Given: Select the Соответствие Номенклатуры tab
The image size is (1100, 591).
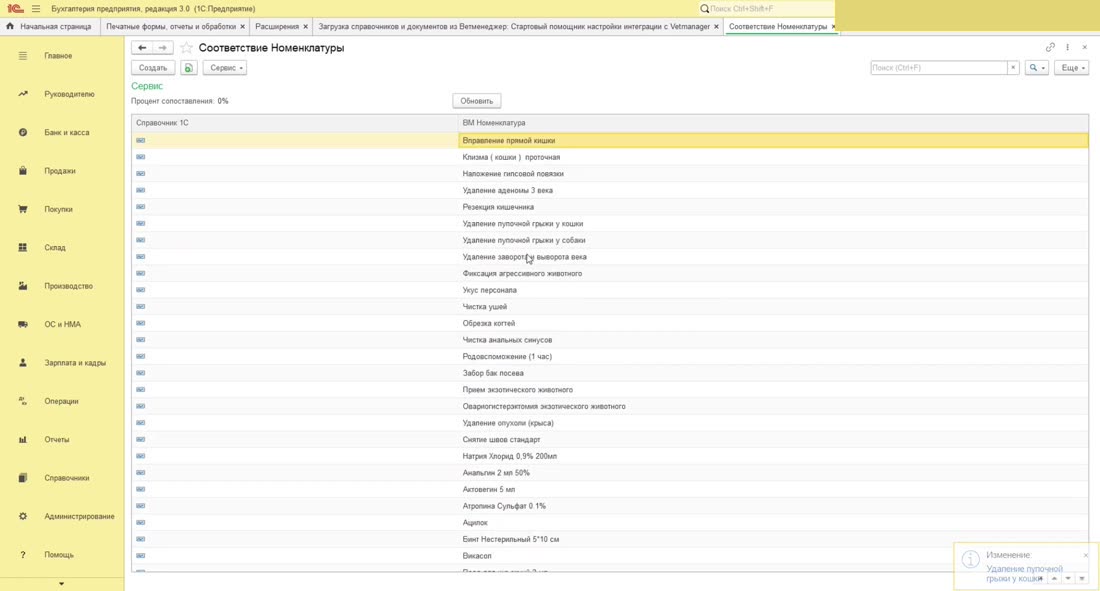Looking at the screenshot, I should 777,27.
